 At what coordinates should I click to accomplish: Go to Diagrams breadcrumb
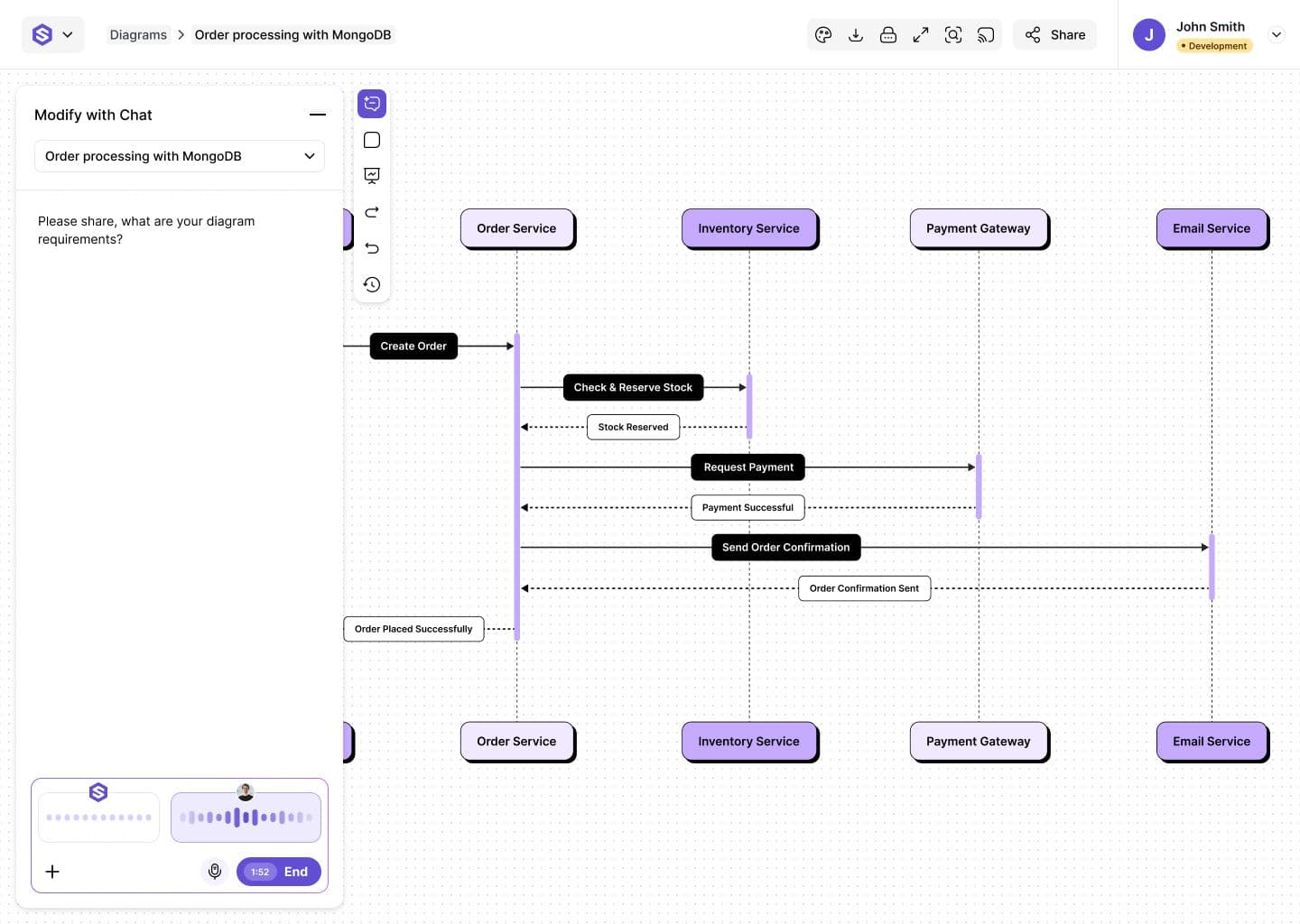pos(138,35)
